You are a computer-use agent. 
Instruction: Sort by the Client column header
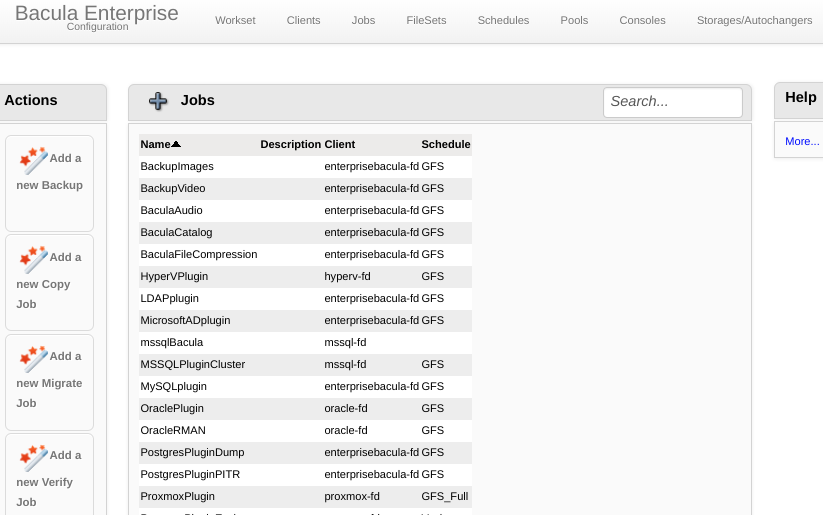point(340,144)
